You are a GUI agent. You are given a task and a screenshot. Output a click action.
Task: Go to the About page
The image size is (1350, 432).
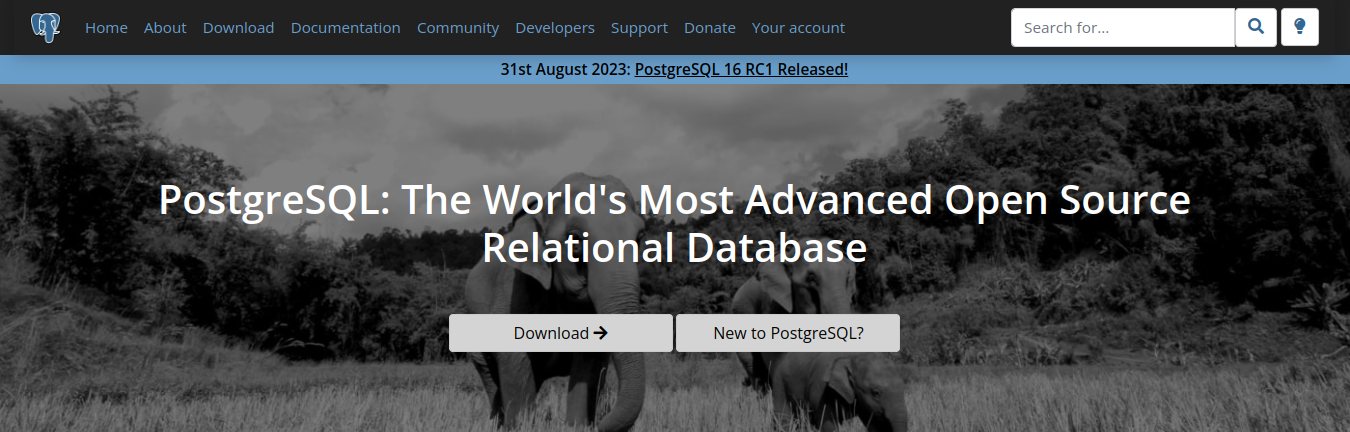tap(165, 28)
